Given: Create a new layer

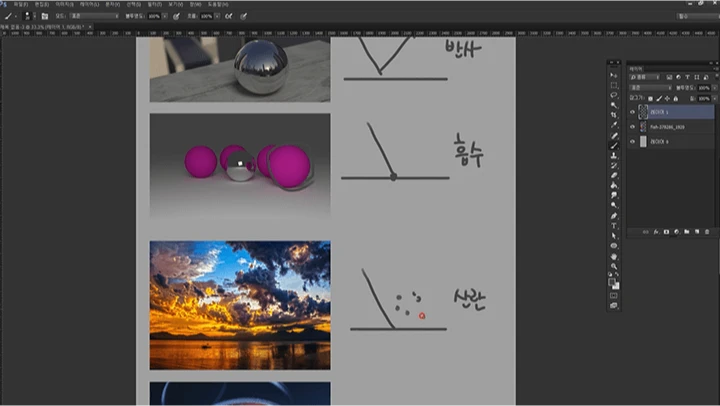Looking at the screenshot, I should point(697,232).
